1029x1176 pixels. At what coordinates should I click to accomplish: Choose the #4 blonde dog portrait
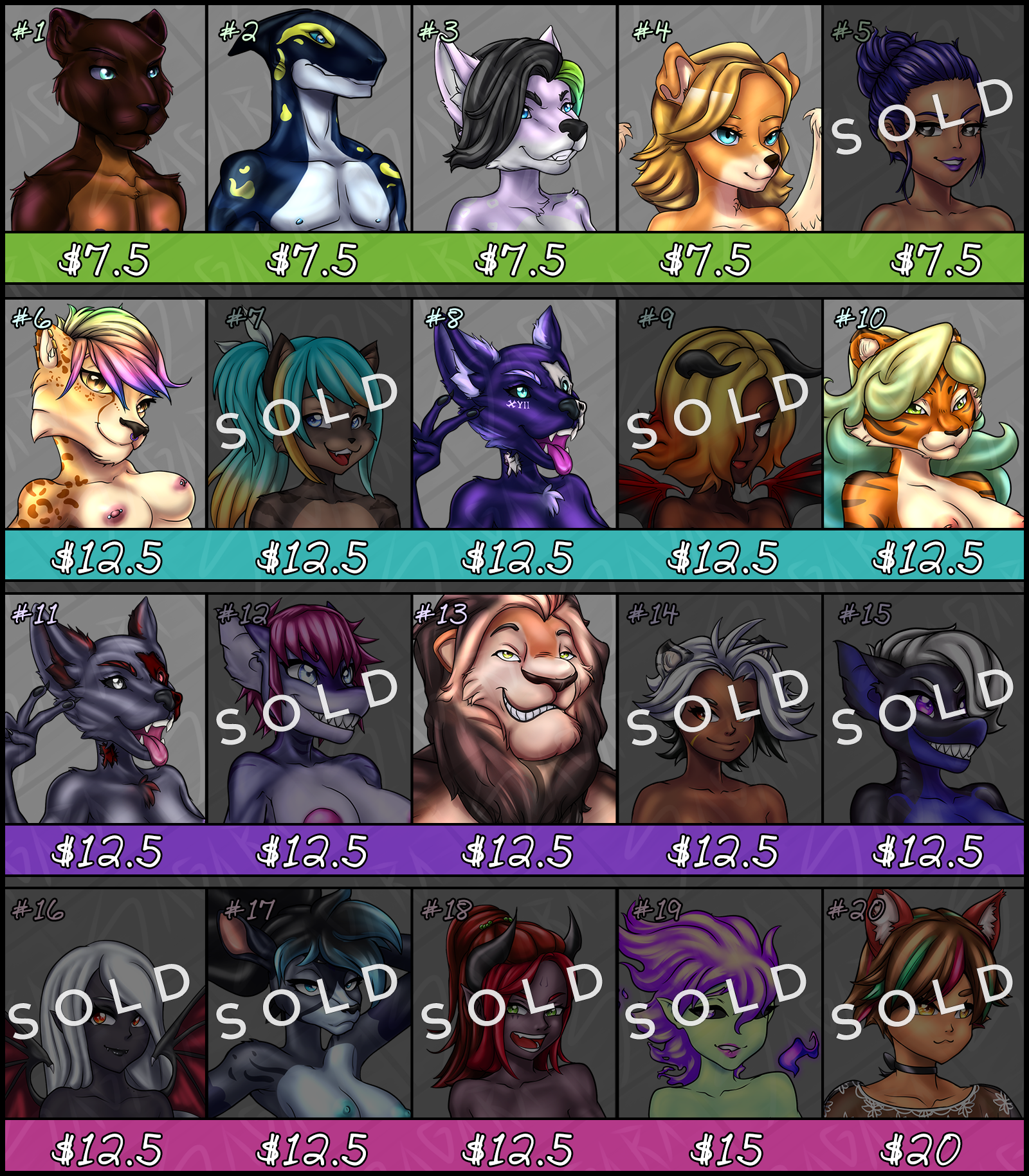tap(720, 118)
